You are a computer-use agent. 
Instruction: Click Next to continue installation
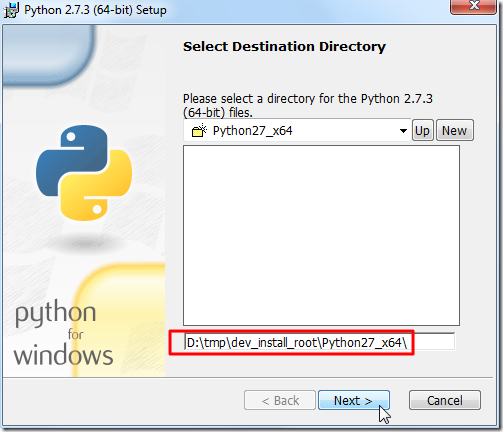pyautogui.click(x=354, y=400)
